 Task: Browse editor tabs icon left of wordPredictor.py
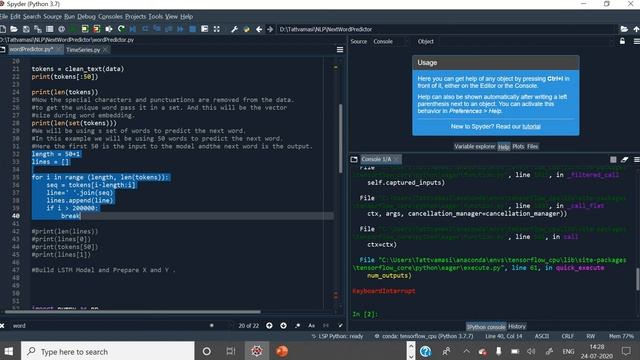click(x=2, y=49)
